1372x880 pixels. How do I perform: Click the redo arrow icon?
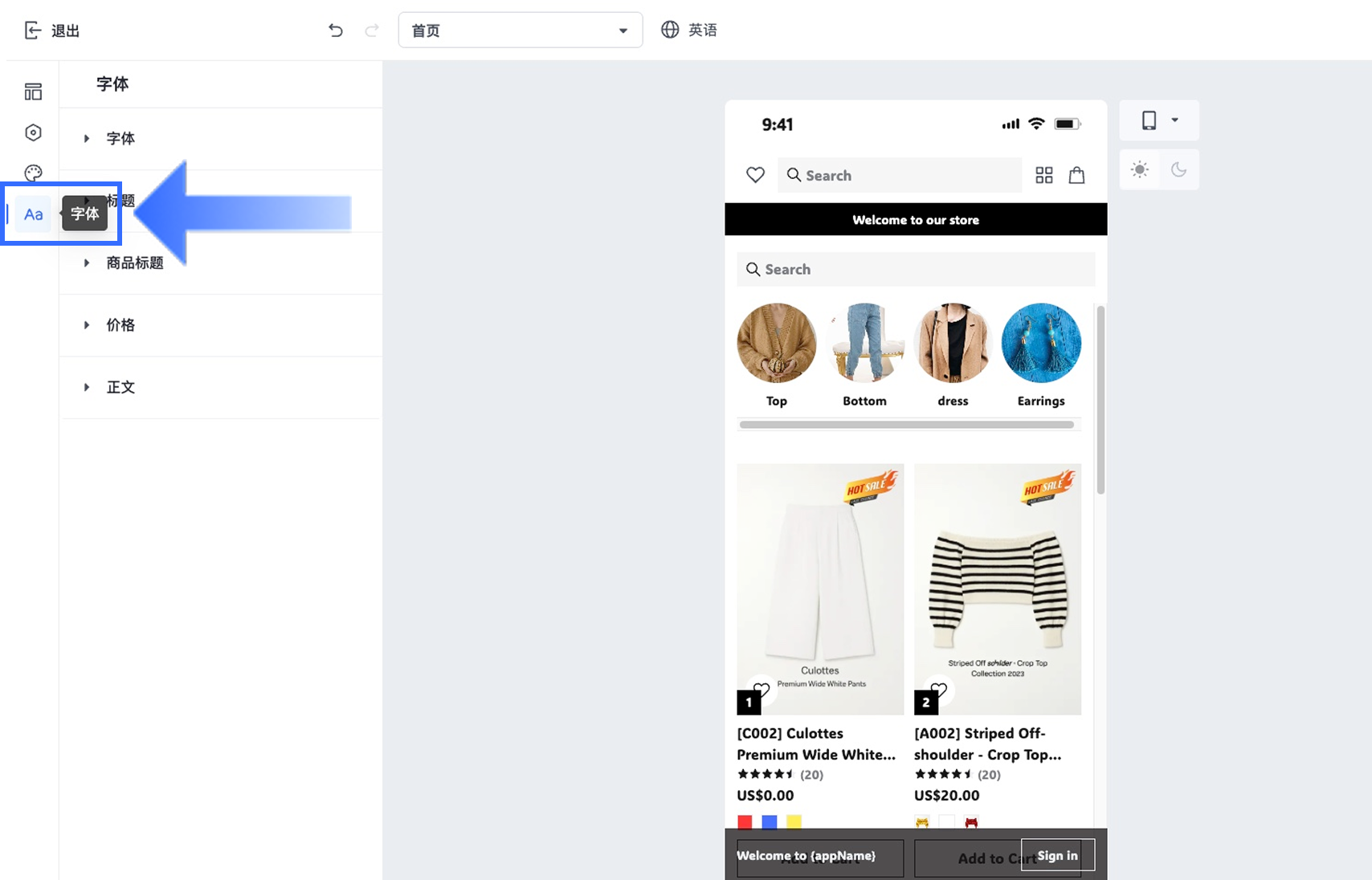372,31
